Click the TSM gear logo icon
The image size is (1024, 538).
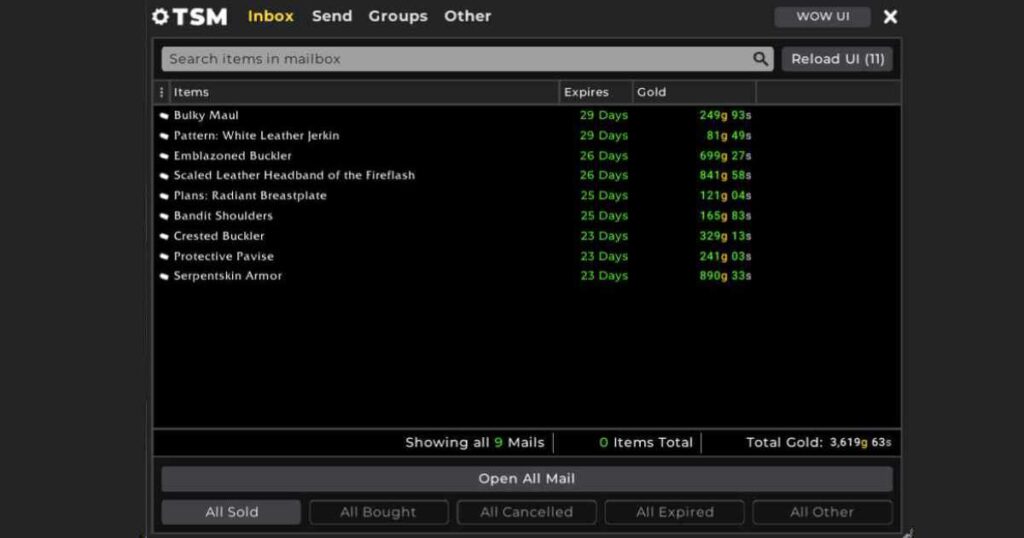(x=160, y=17)
